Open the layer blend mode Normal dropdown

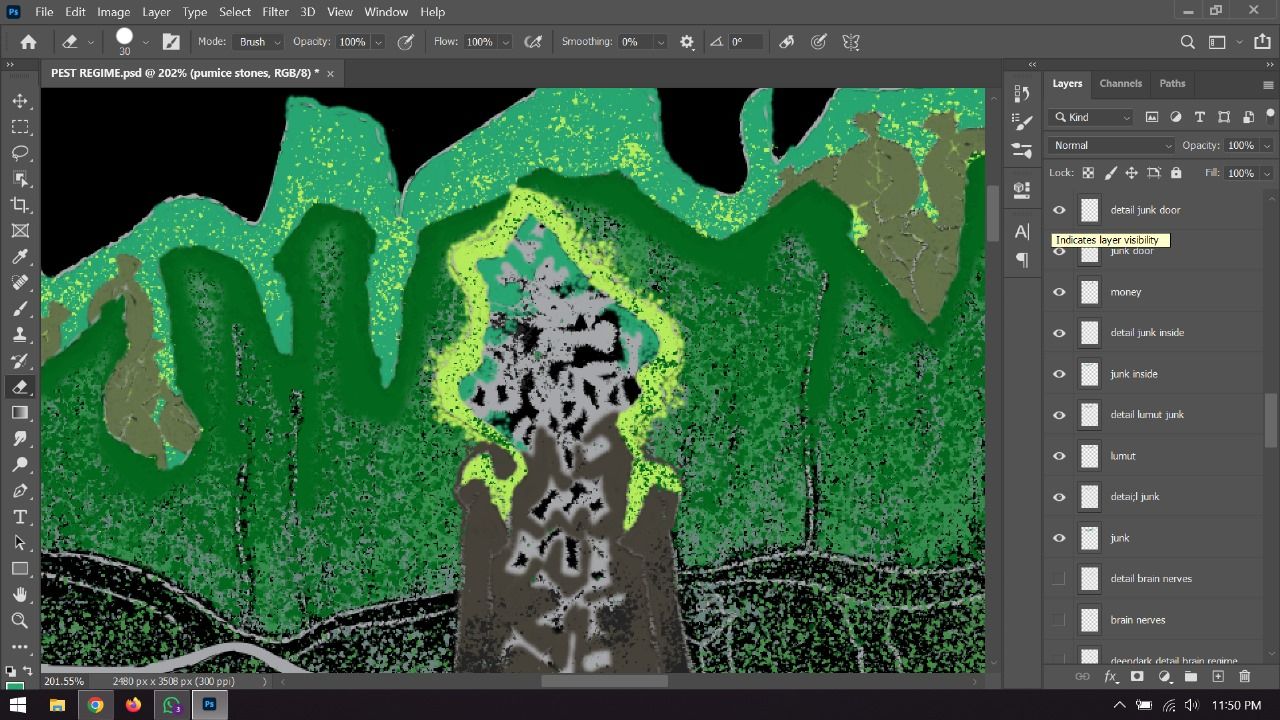click(x=1112, y=146)
